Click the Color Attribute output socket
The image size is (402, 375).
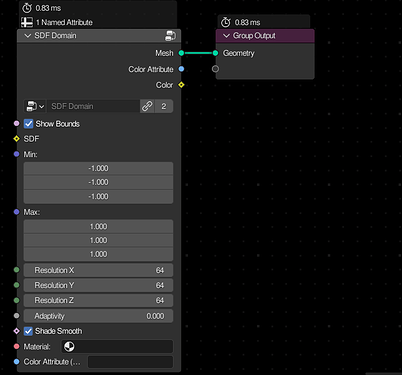click(181, 69)
